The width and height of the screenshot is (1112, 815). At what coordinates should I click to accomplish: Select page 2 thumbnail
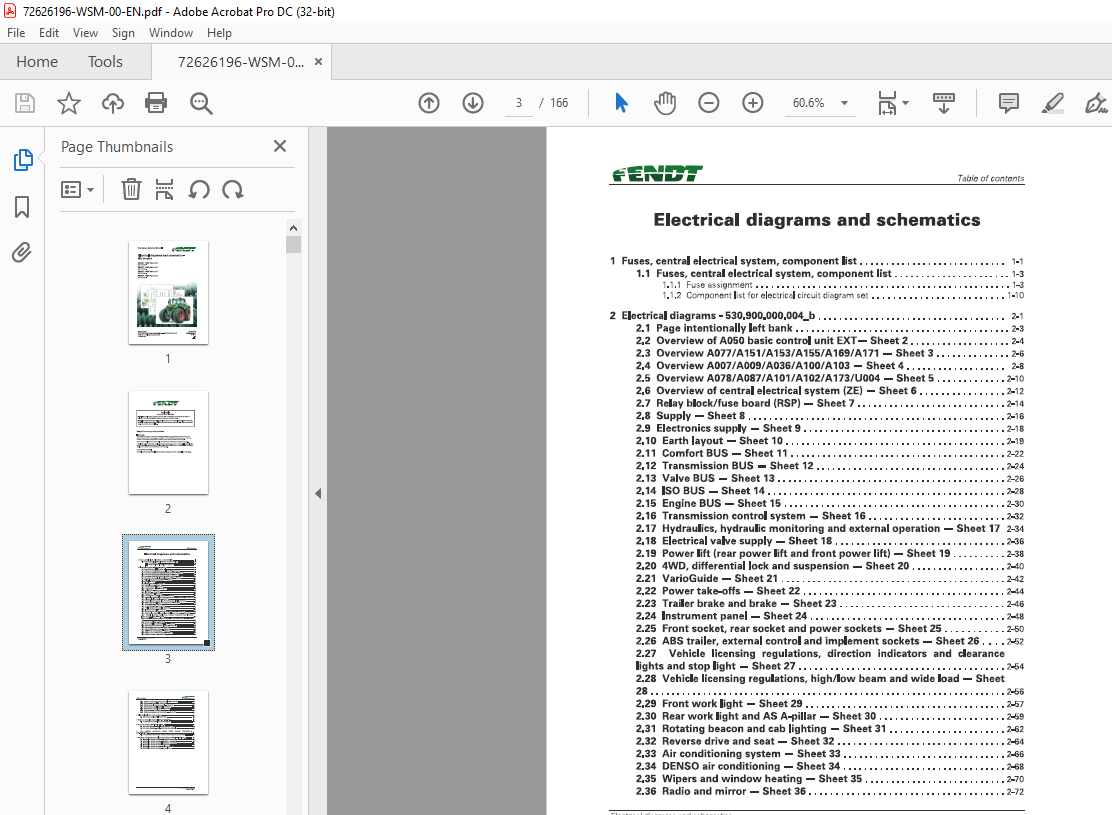point(168,442)
